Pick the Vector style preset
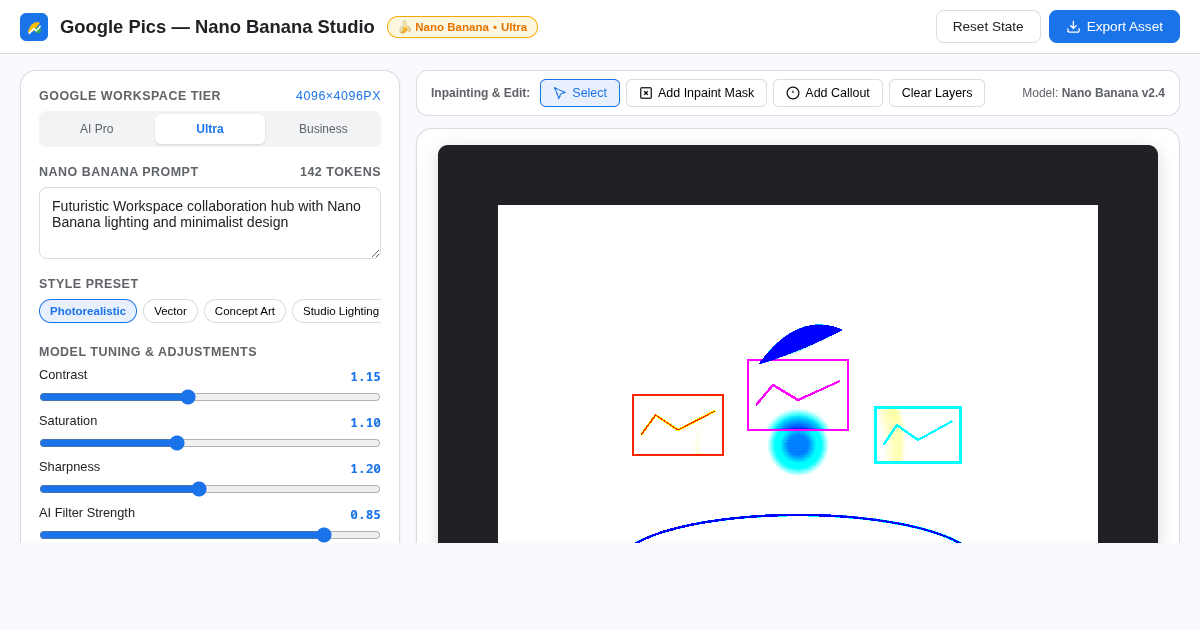This screenshot has height=630, width=1200. pyautogui.click(x=170, y=311)
